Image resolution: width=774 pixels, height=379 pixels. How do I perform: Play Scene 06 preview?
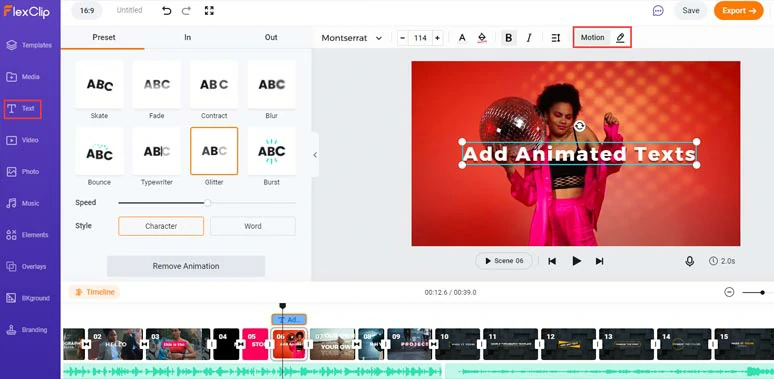(x=504, y=261)
